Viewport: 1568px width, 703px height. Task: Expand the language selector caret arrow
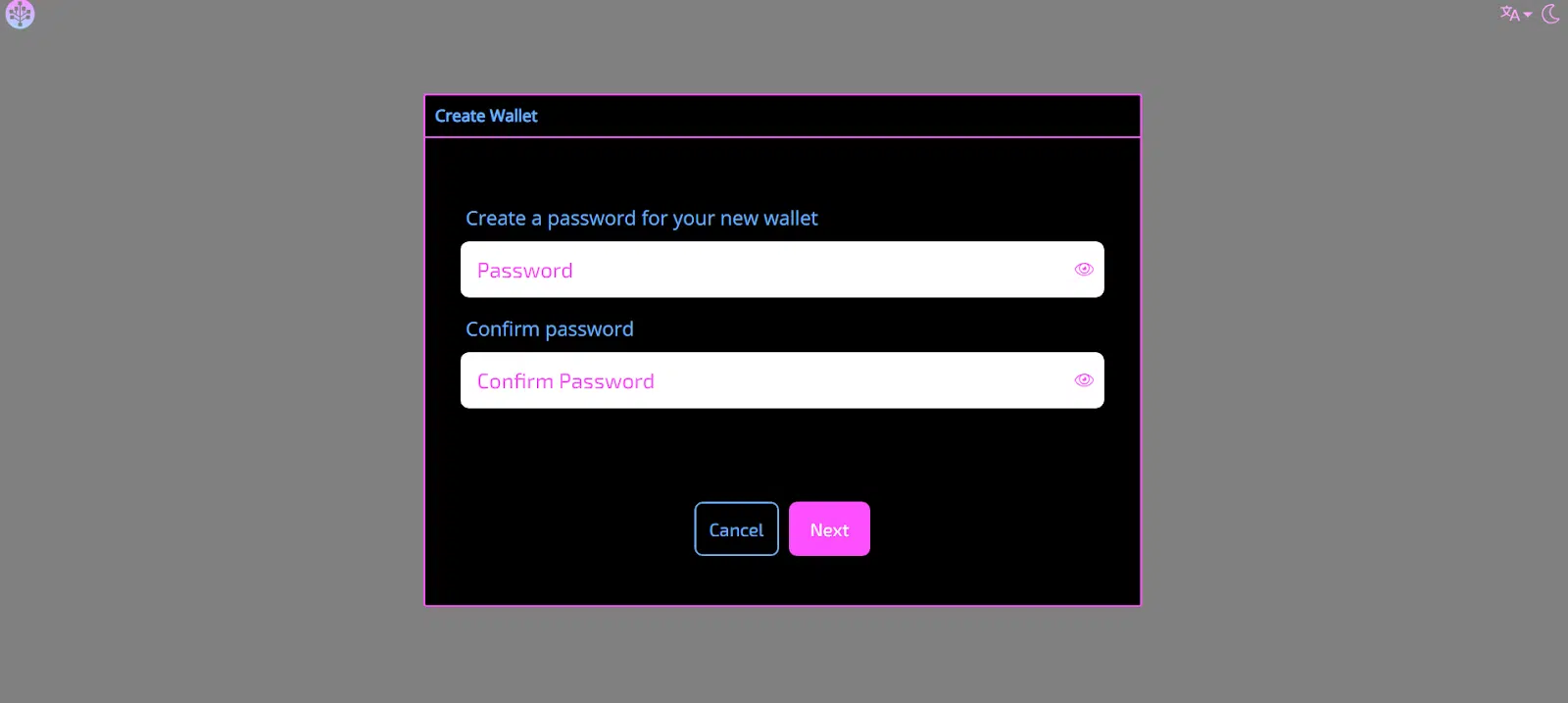tap(1528, 15)
